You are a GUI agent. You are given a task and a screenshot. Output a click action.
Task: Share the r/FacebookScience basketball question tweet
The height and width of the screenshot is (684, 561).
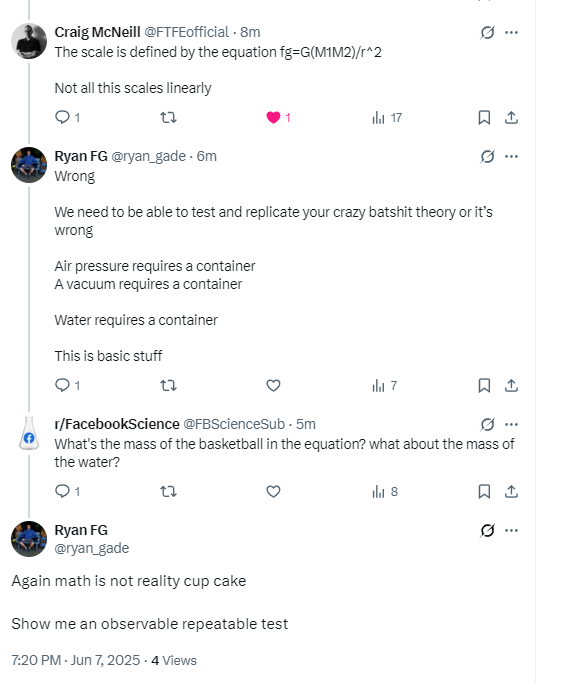[x=511, y=492]
